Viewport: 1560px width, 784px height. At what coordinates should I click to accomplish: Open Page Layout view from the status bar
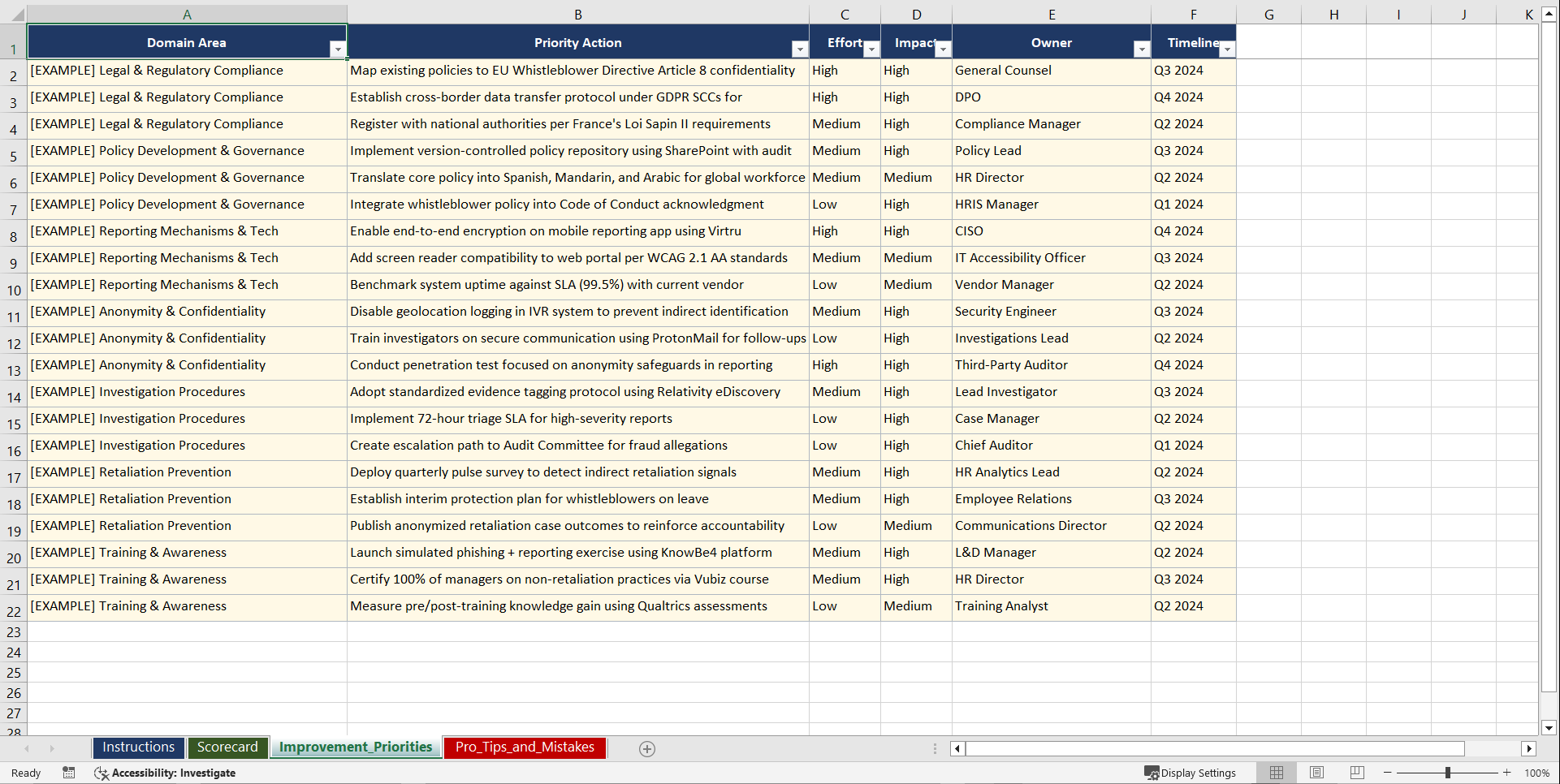coord(1316,773)
